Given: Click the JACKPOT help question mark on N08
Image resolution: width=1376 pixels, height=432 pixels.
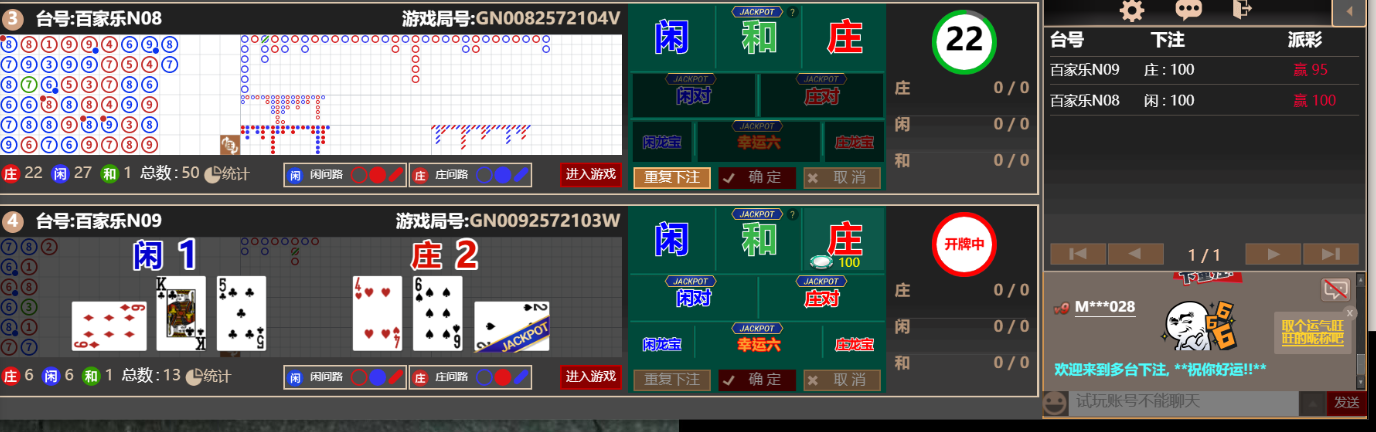Looking at the screenshot, I should pos(793,13).
